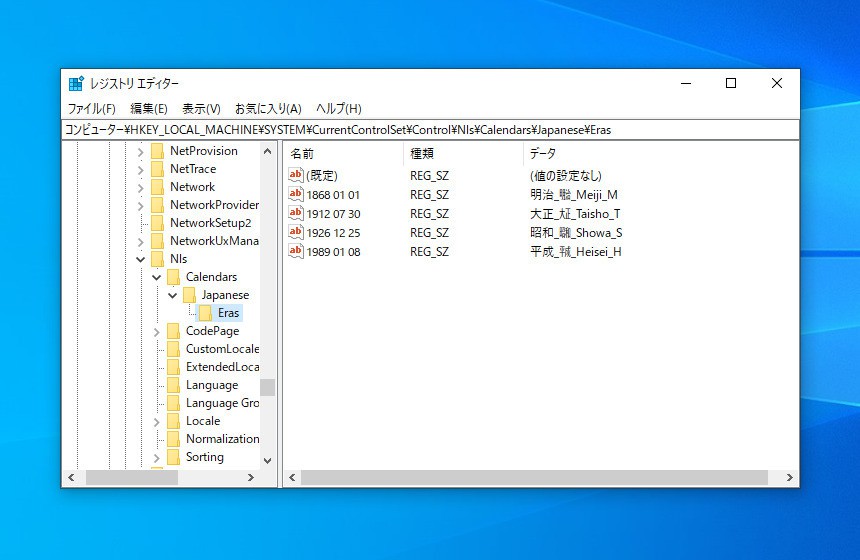Select the string icon for 1868 01 01
860x560 pixels.
[295, 194]
